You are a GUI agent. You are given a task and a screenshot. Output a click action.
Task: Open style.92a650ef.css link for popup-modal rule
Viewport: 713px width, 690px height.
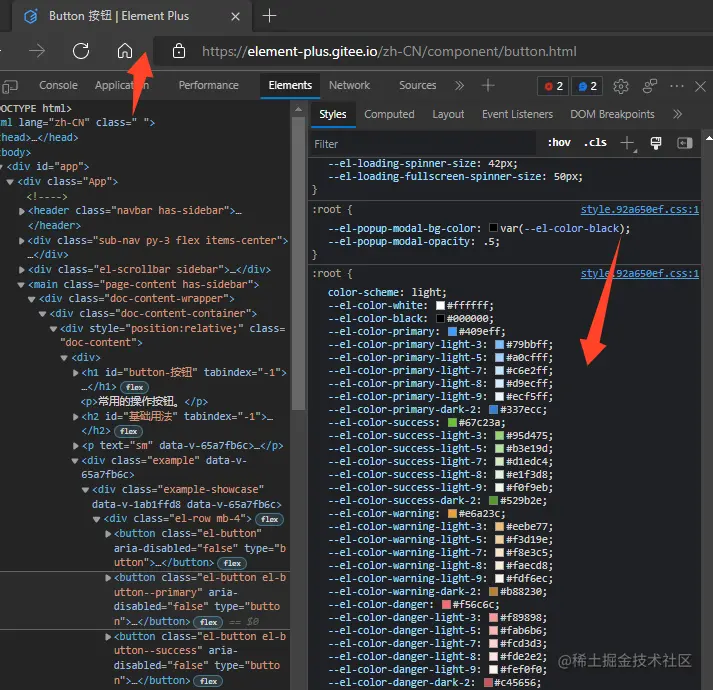[x=639, y=210]
